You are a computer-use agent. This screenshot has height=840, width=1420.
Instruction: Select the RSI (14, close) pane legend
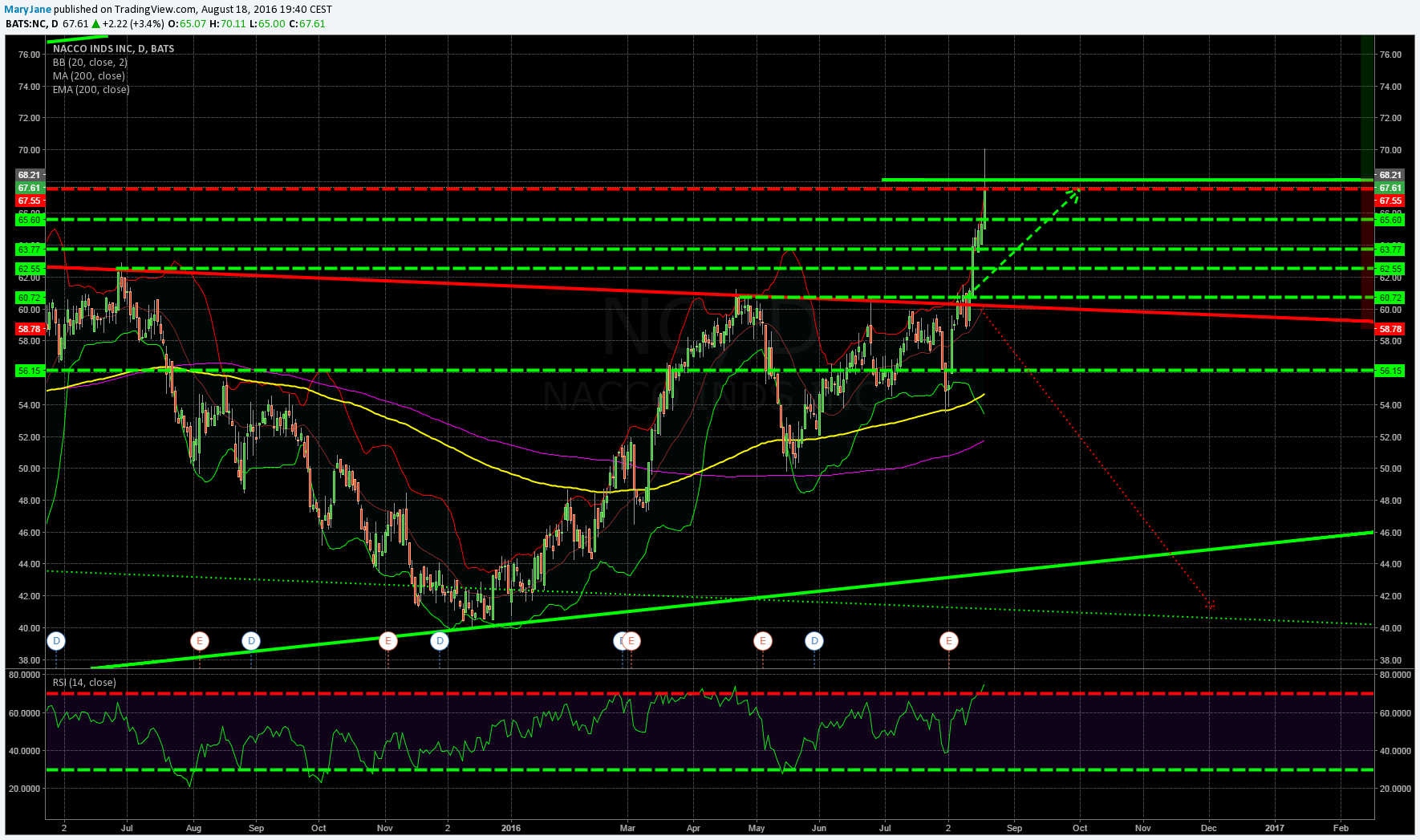pyautogui.click(x=84, y=682)
